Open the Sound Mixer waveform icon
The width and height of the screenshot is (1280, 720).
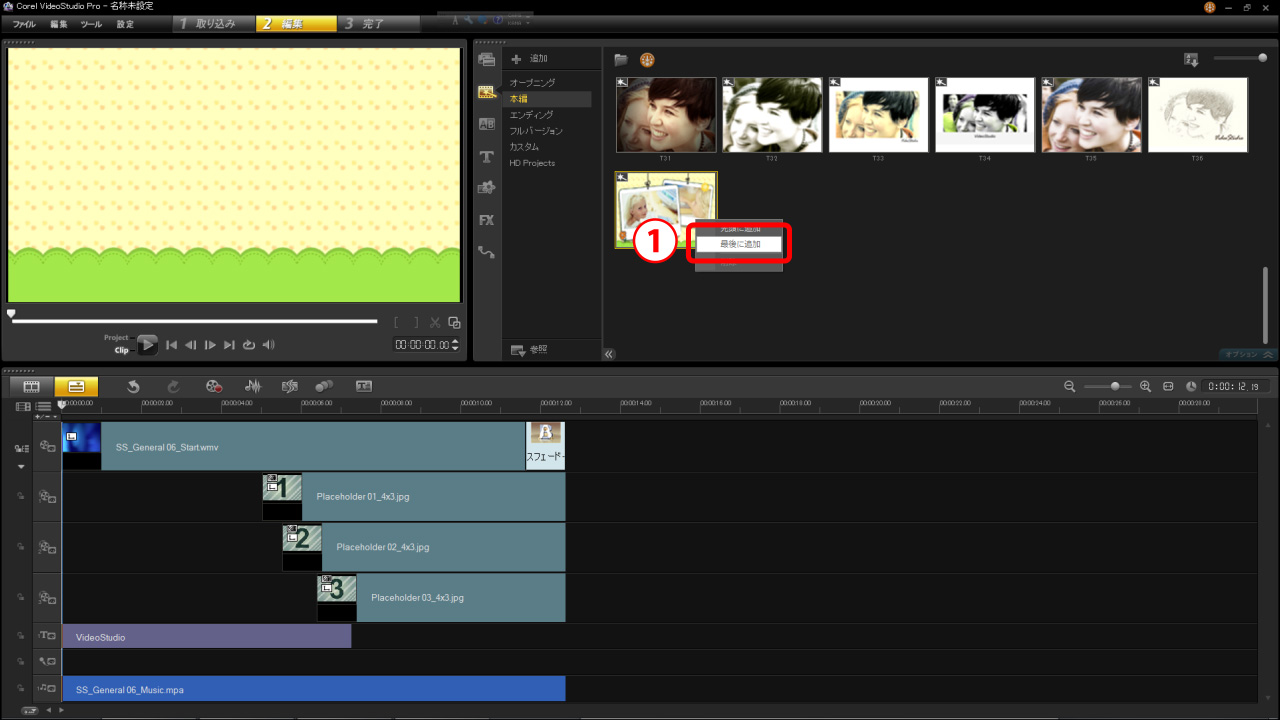(x=253, y=386)
